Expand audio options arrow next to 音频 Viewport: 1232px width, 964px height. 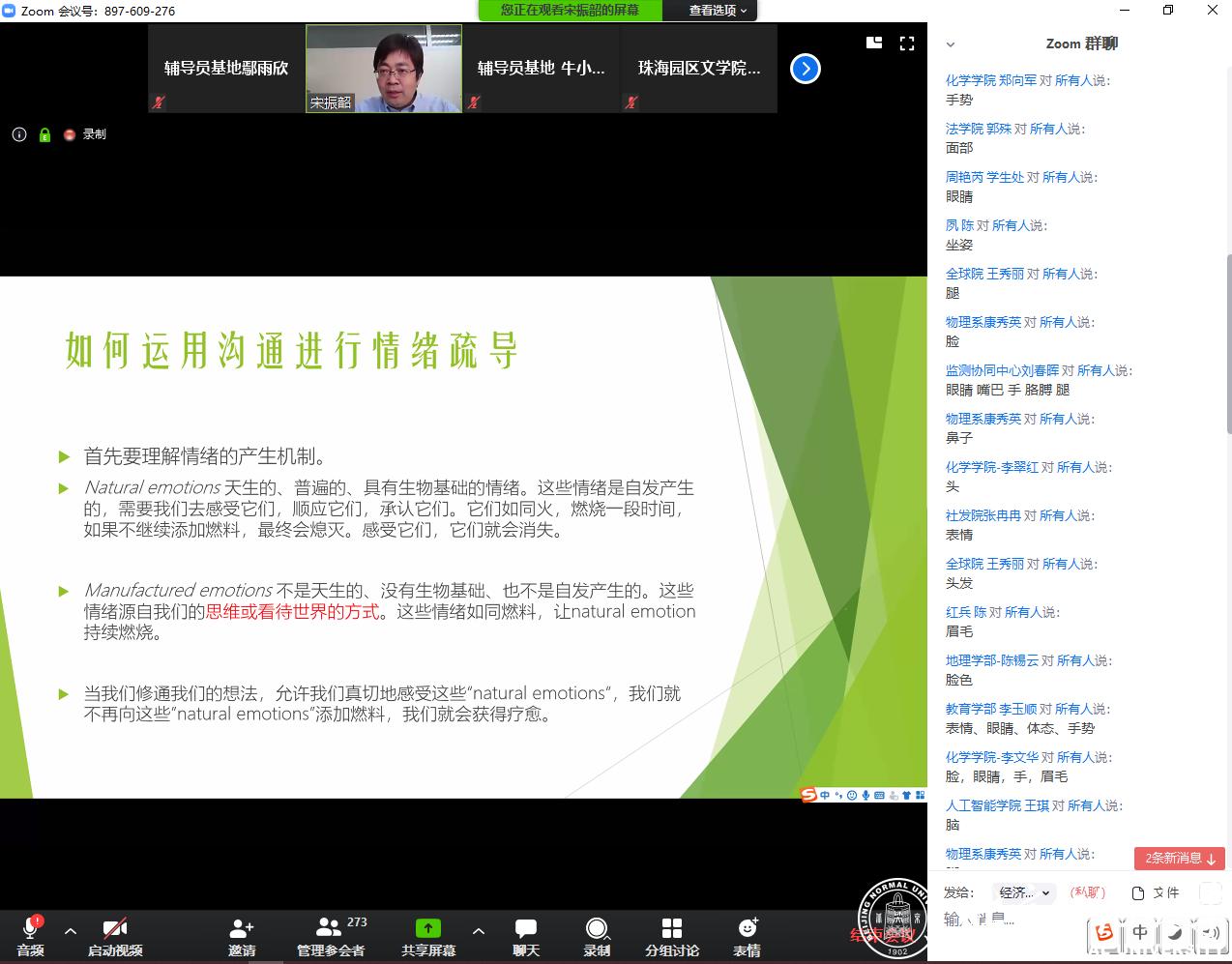(x=71, y=931)
